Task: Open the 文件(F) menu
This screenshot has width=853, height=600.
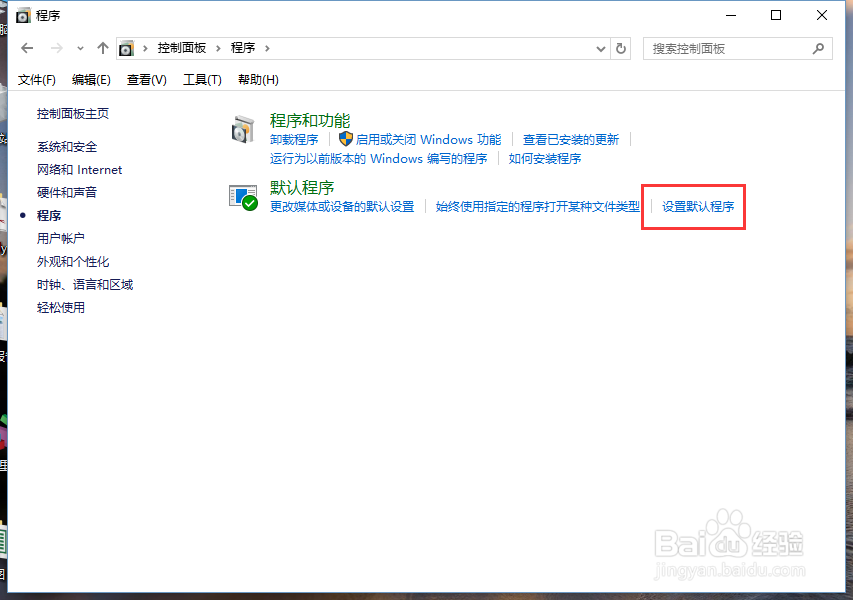Action: (x=36, y=80)
